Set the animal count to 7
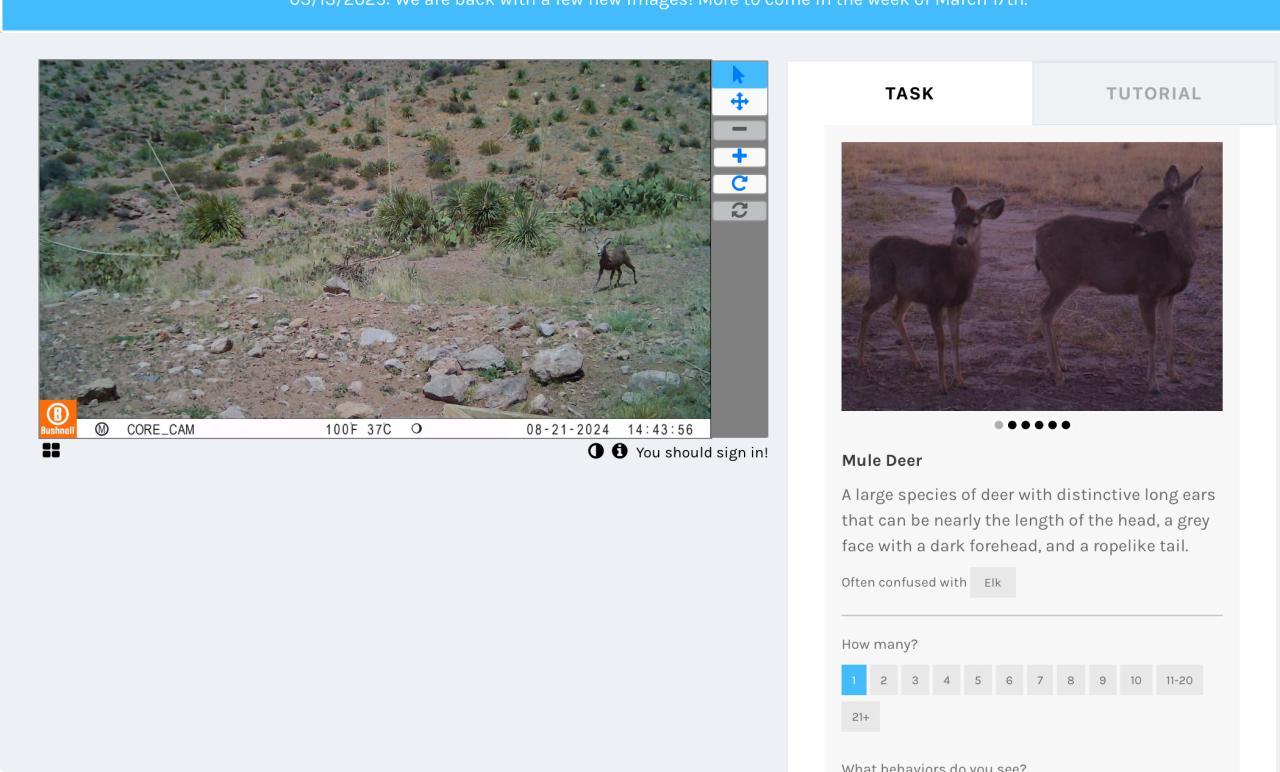 [1040, 680]
